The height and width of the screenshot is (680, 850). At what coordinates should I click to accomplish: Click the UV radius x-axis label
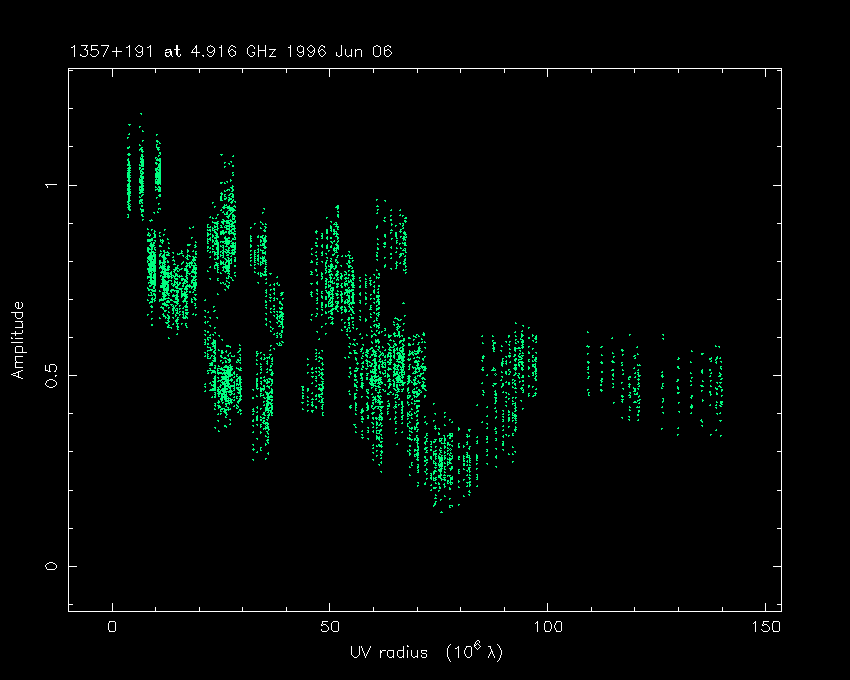[385, 653]
